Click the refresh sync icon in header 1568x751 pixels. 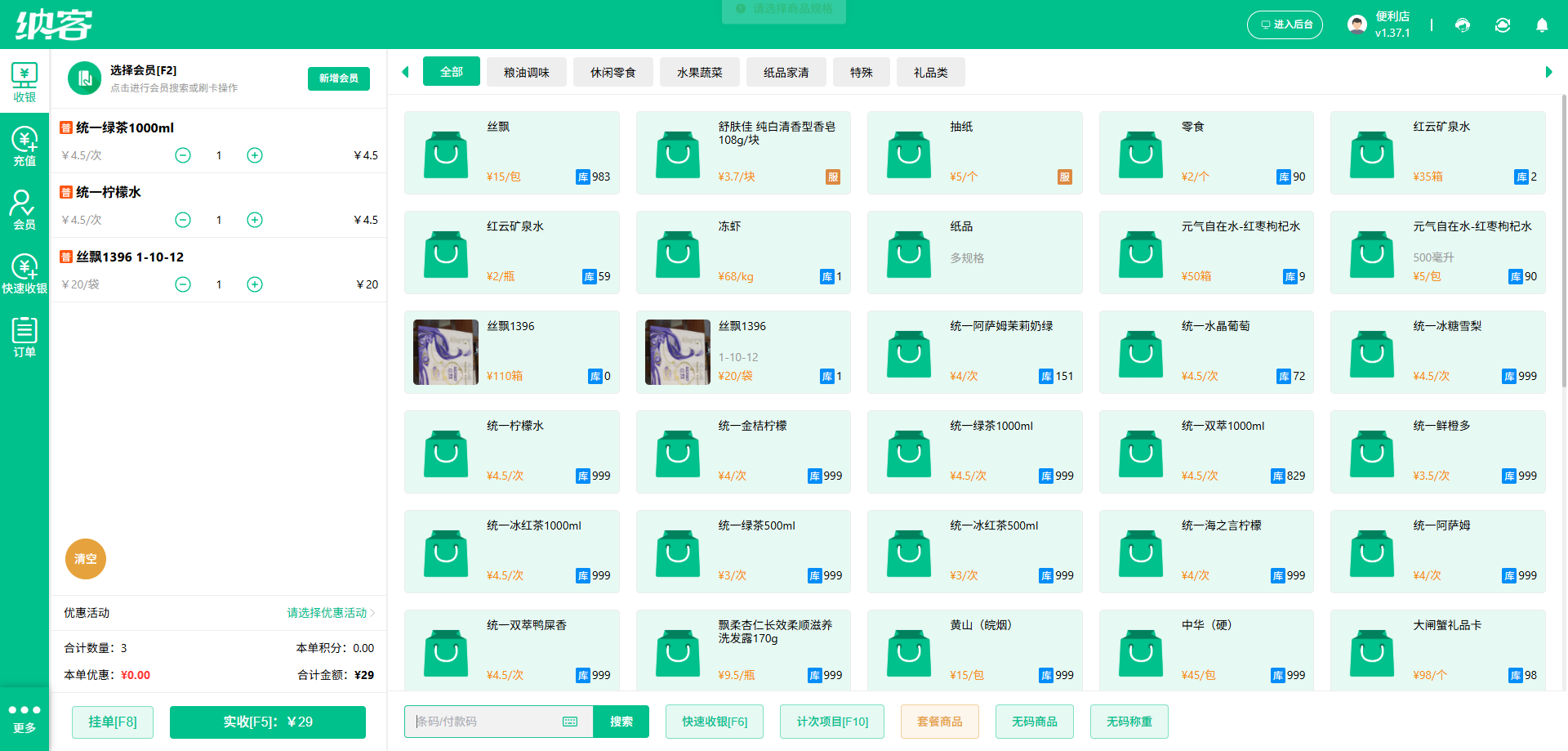click(1503, 25)
